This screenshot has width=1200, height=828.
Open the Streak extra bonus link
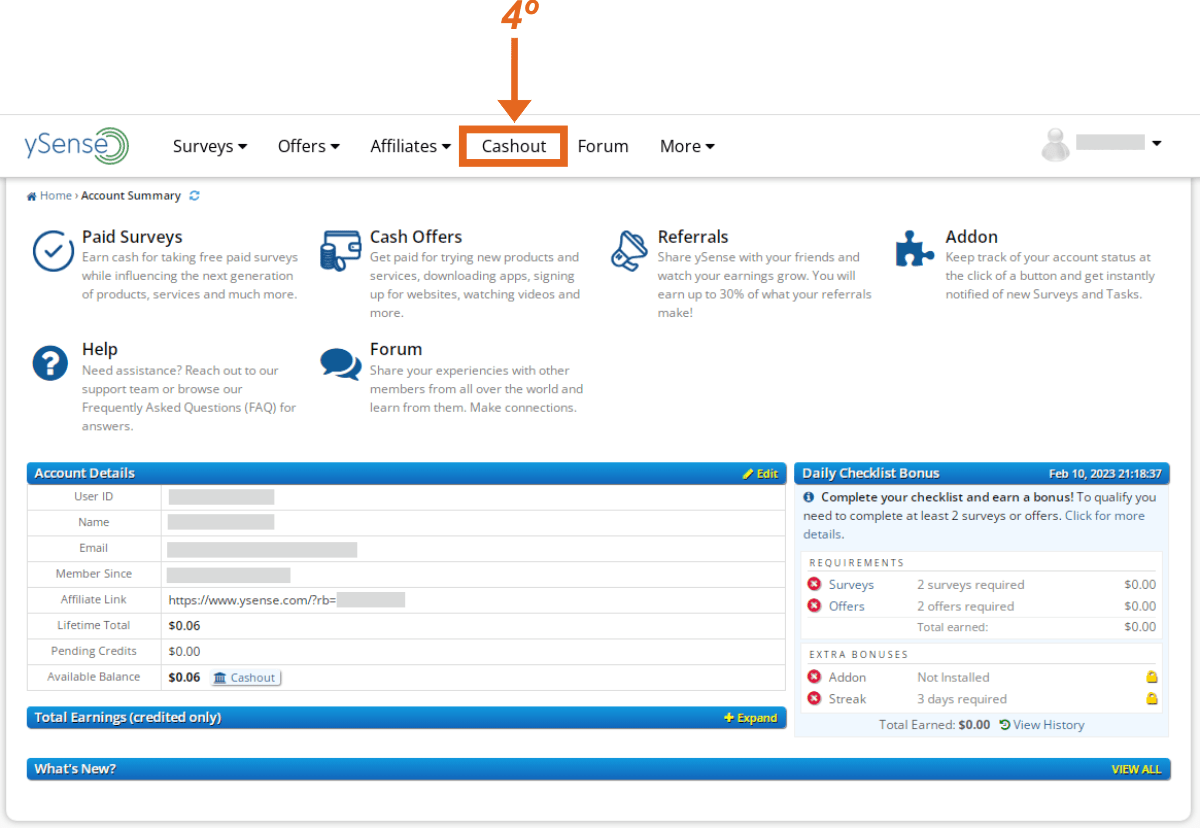click(847, 699)
